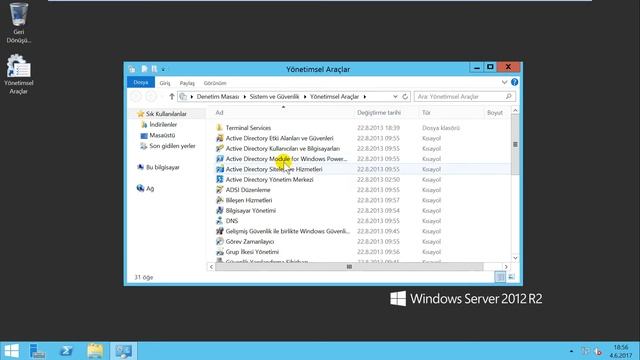Select Masaüstü in navigation pane
This screenshot has width=640, height=360.
pos(162,135)
